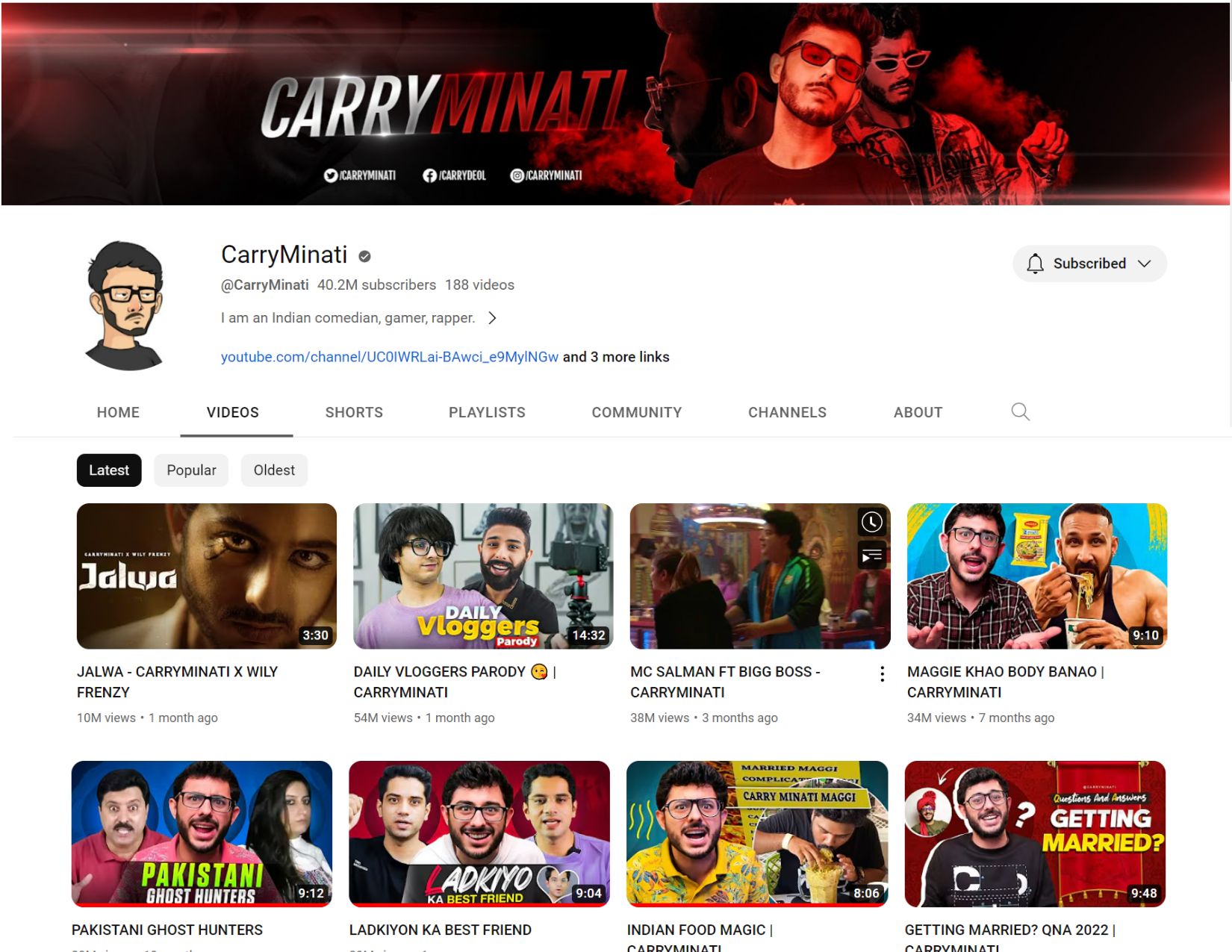Click the Pakistani Ghost Hunters thumbnail
This screenshot has width=1232, height=952.
click(202, 833)
